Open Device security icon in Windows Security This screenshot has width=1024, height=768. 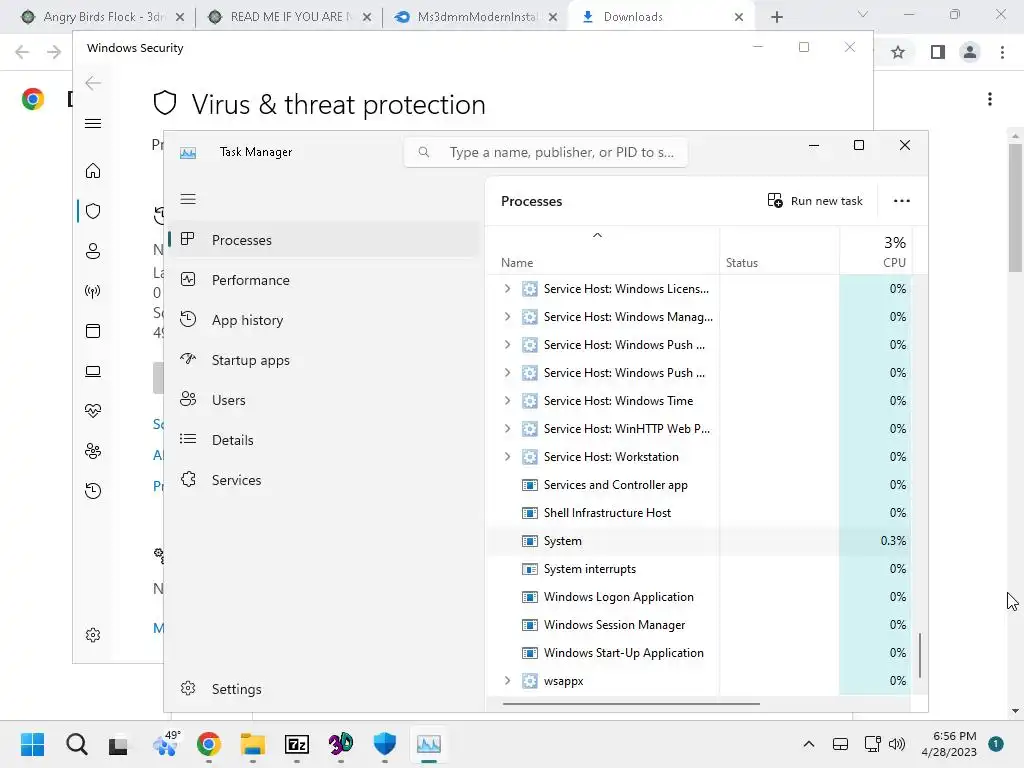(x=93, y=371)
